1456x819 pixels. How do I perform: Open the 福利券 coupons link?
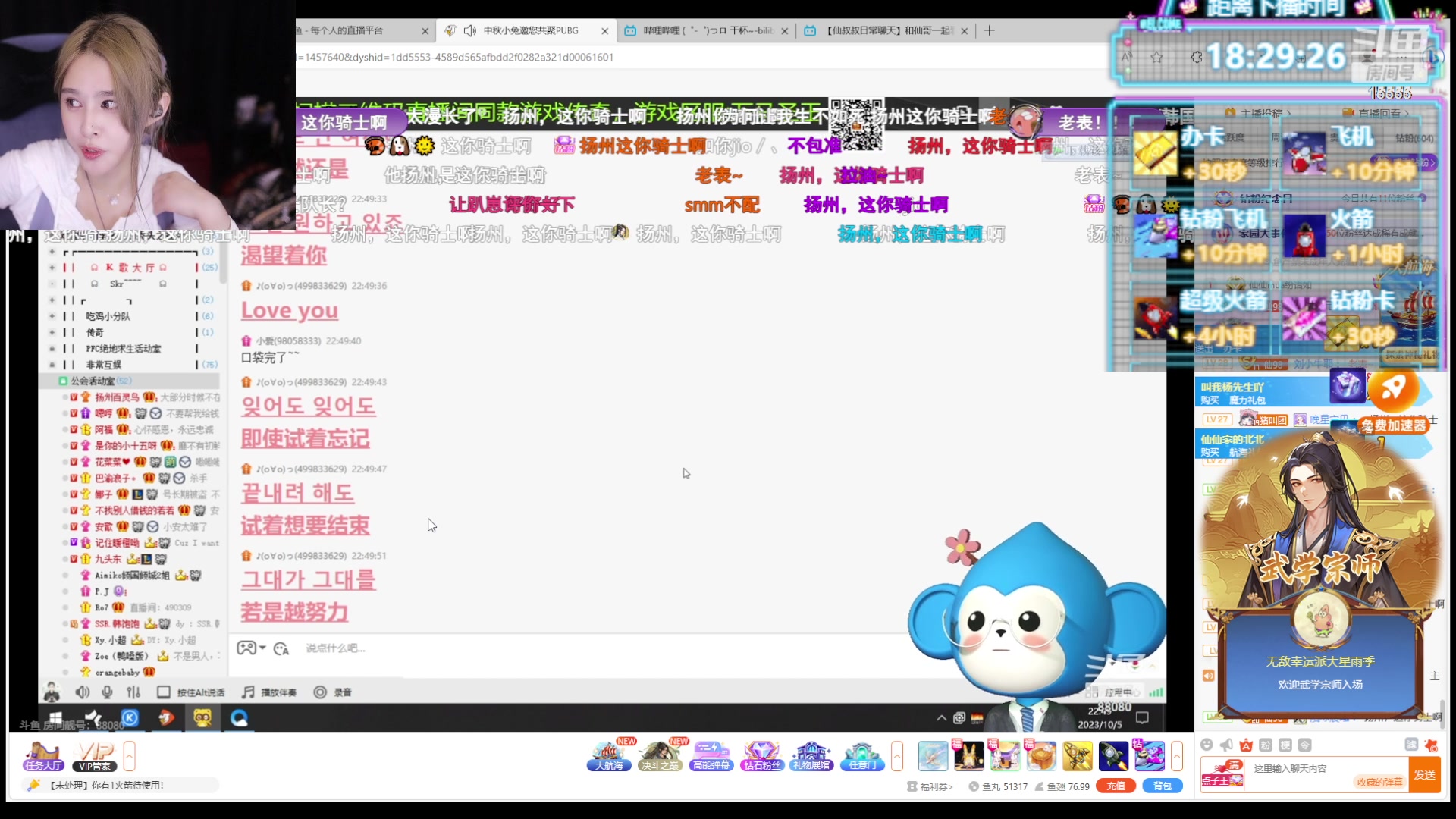[x=930, y=786]
